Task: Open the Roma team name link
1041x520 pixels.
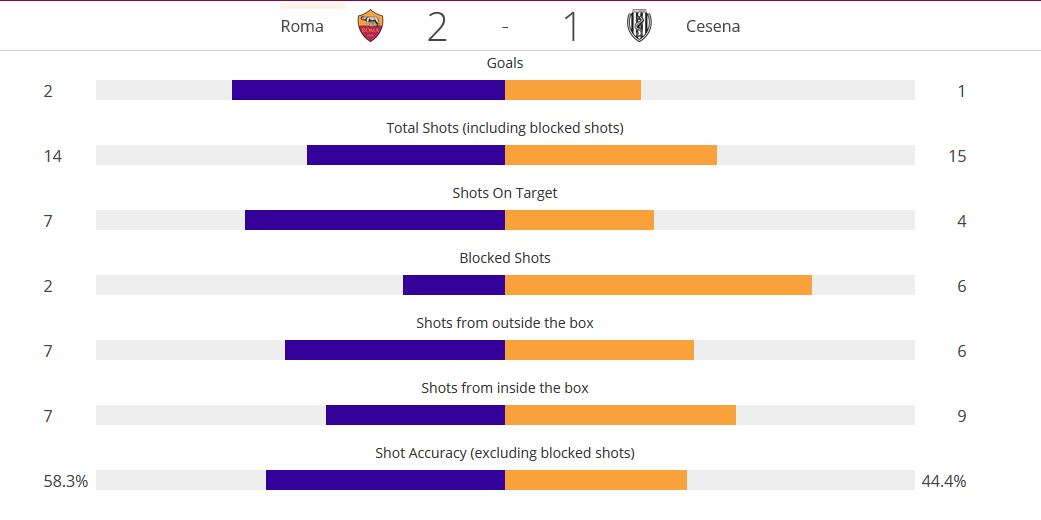Action: click(302, 27)
